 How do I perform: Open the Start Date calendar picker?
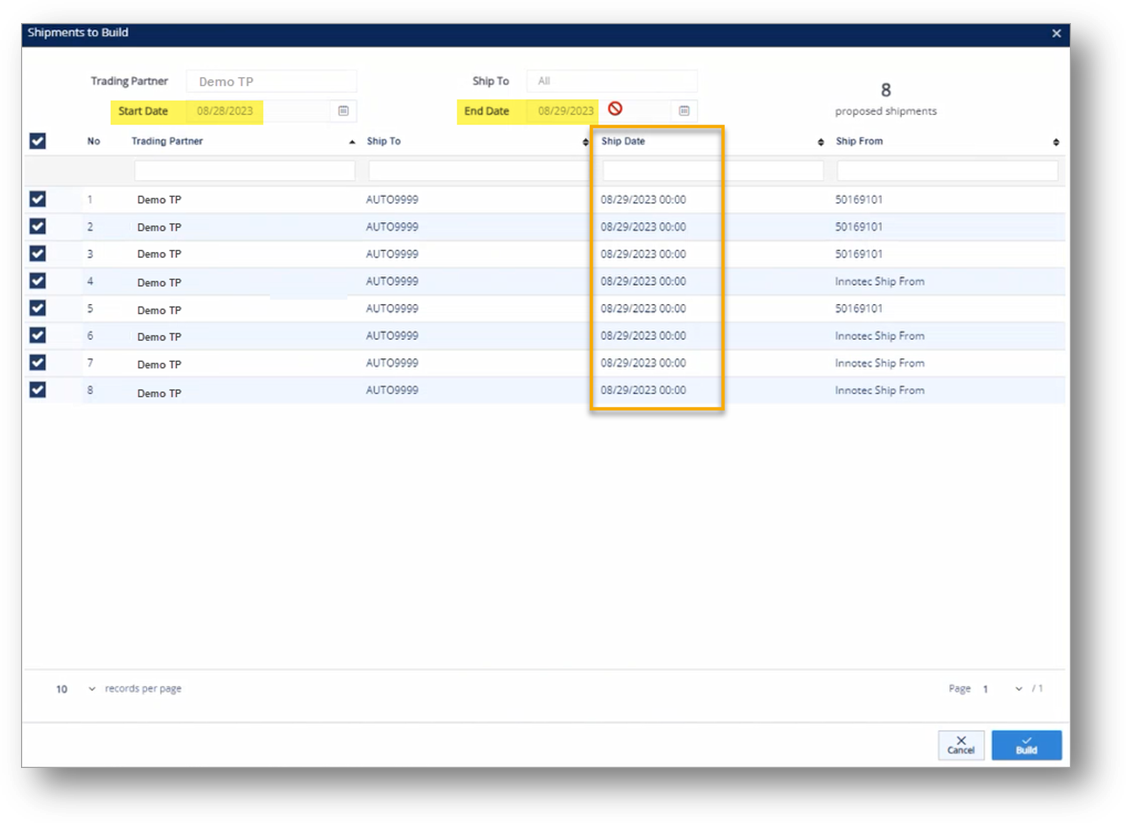click(x=343, y=111)
